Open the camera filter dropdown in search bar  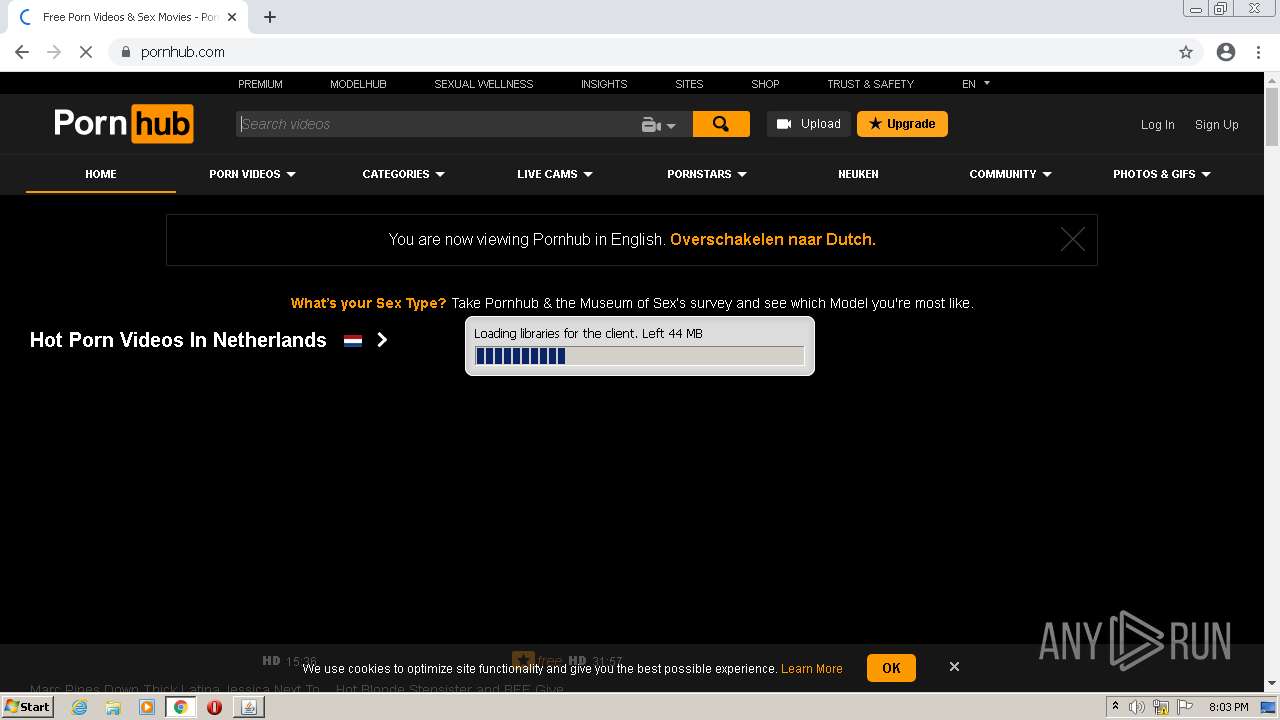click(x=659, y=125)
